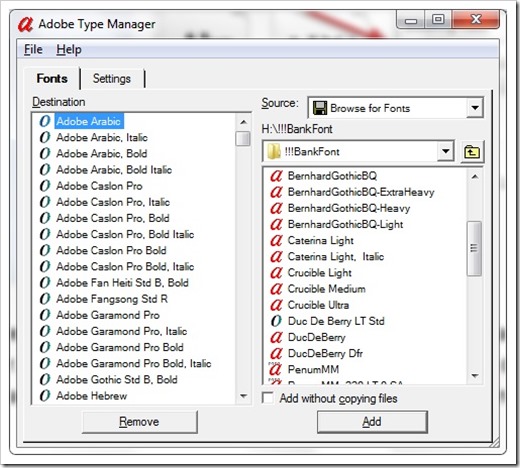The height and width of the screenshot is (468, 520).
Task: Click the OpenType icon beside Adobe Arabic
Action: [x=45, y=121]
